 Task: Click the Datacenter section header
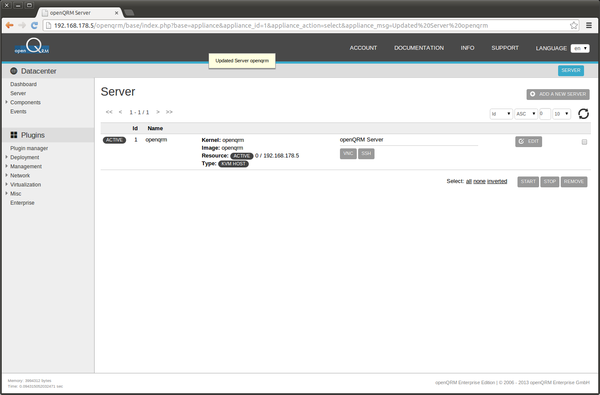[48, 71]
